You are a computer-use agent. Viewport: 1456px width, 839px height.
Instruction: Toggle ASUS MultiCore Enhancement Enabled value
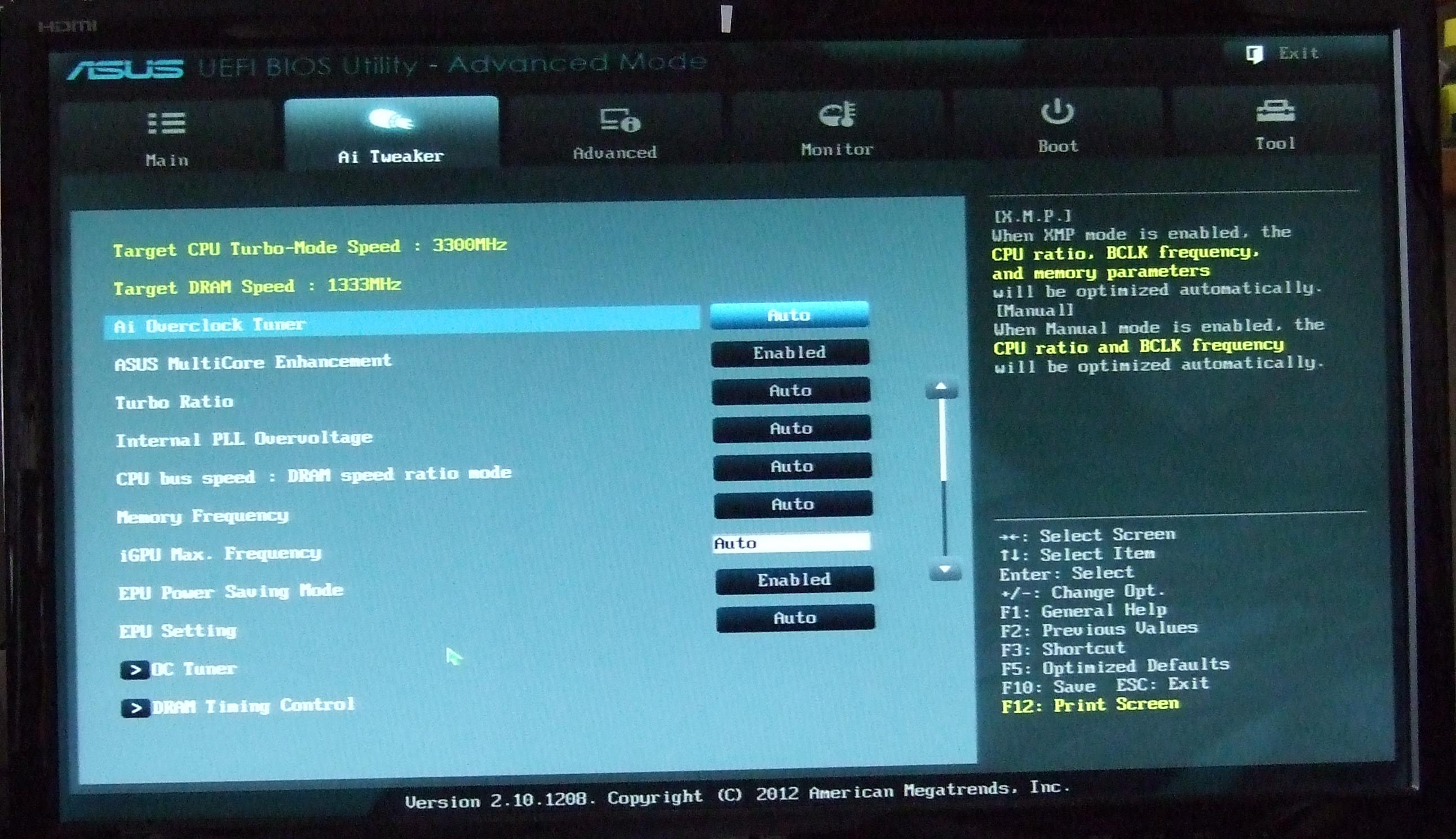click(x=790, y=352)
